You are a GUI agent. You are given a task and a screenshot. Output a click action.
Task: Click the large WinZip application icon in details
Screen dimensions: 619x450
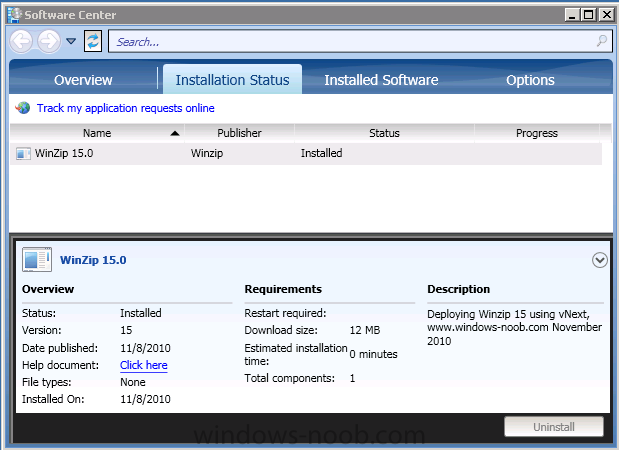37,259
